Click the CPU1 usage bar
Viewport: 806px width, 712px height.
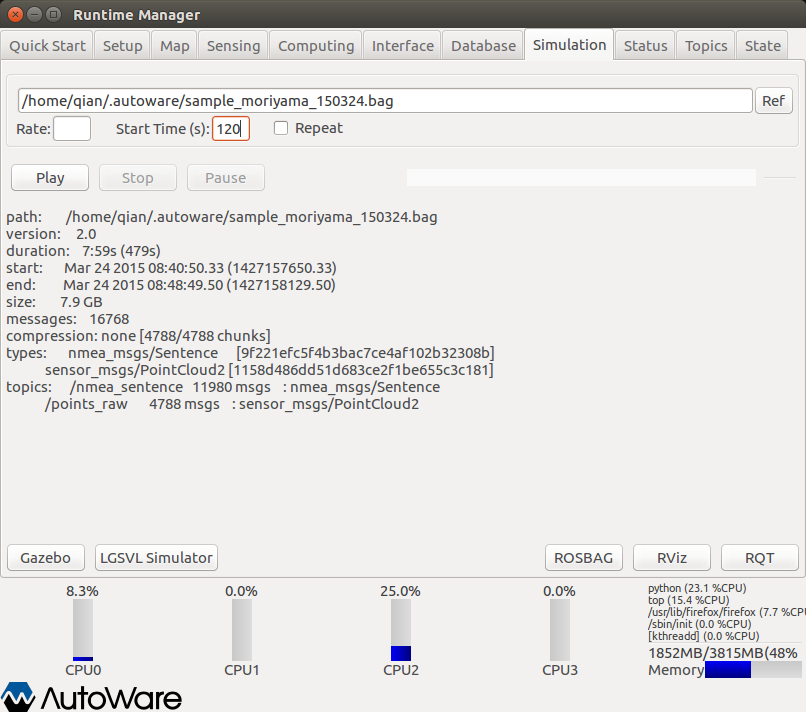242,630
